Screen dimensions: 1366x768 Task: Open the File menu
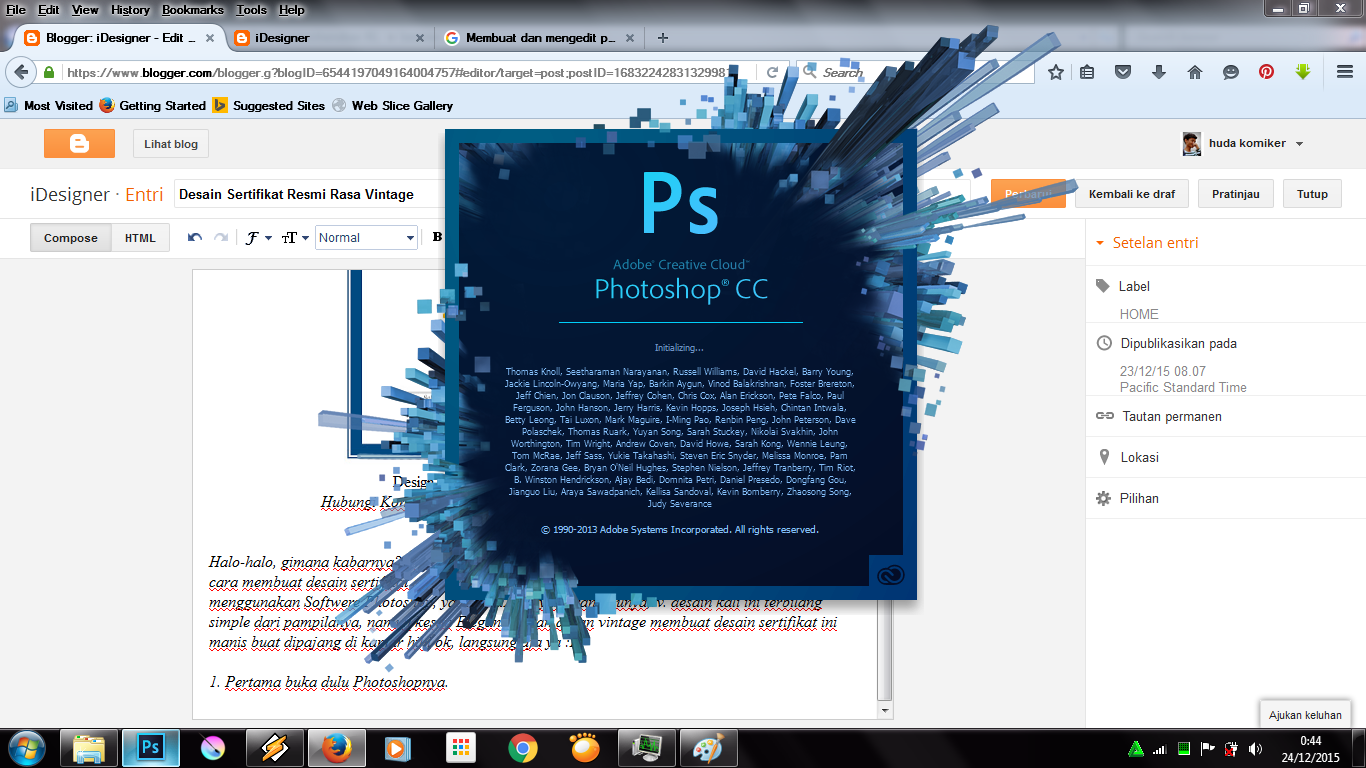pyautogui.click(x=16, y=9)
